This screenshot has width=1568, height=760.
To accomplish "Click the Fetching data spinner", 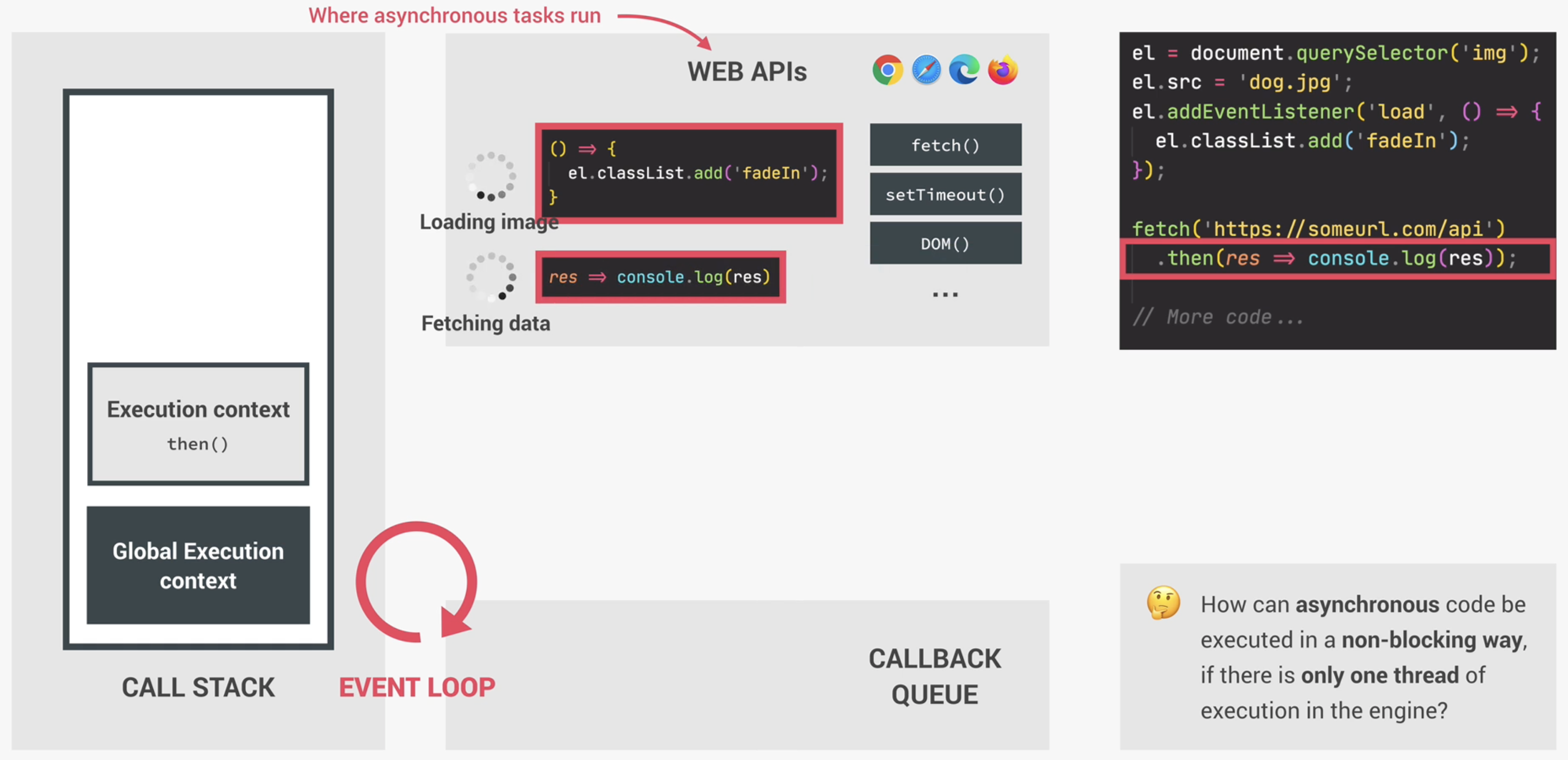I will pos(491,277).
